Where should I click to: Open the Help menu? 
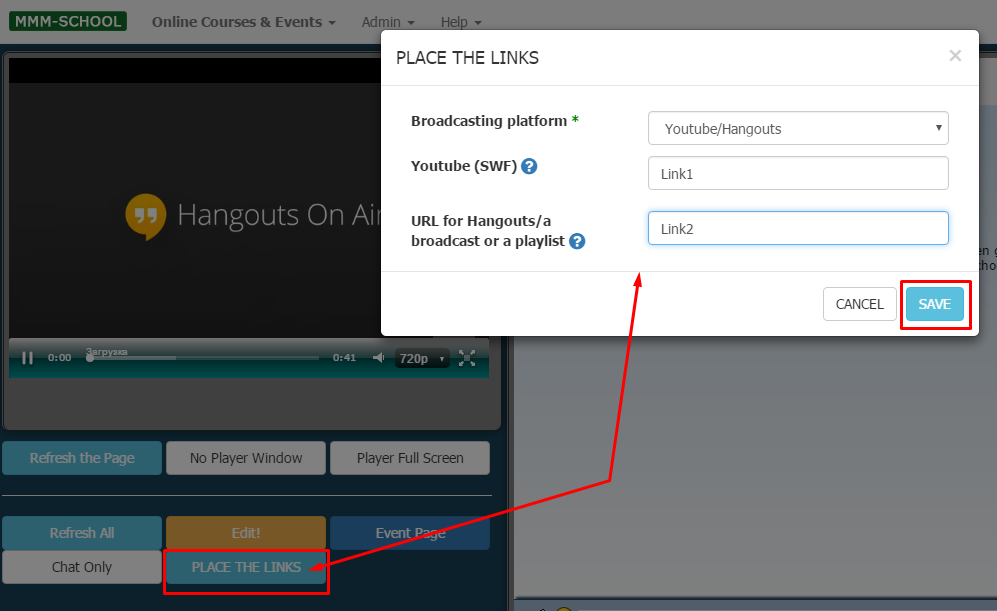pyautogui.click(x=461, y=22)
